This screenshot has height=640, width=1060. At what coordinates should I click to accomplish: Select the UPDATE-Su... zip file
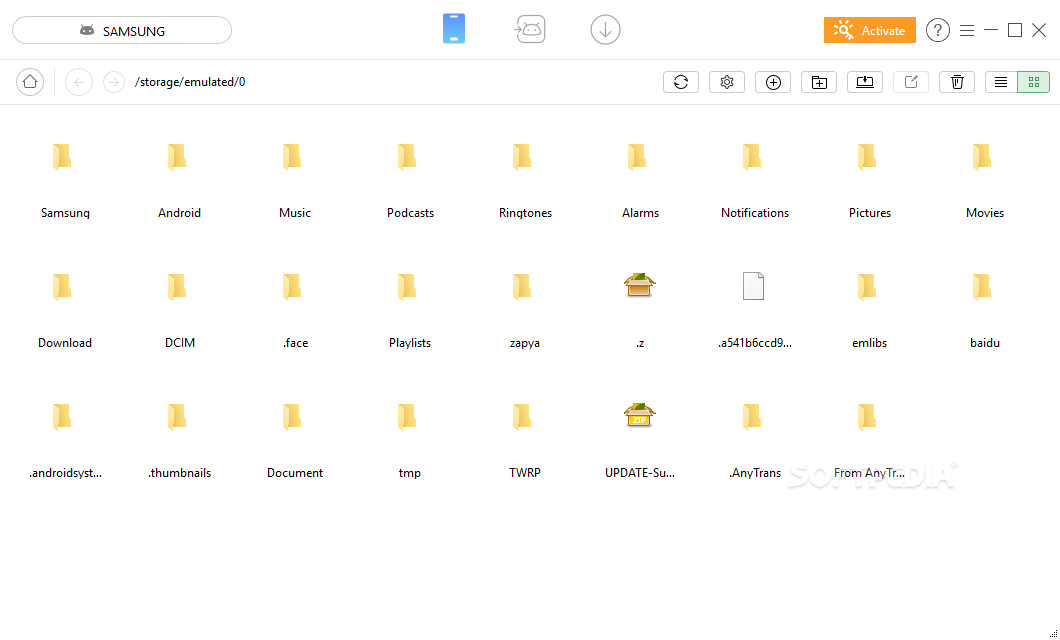click(640, 440)
